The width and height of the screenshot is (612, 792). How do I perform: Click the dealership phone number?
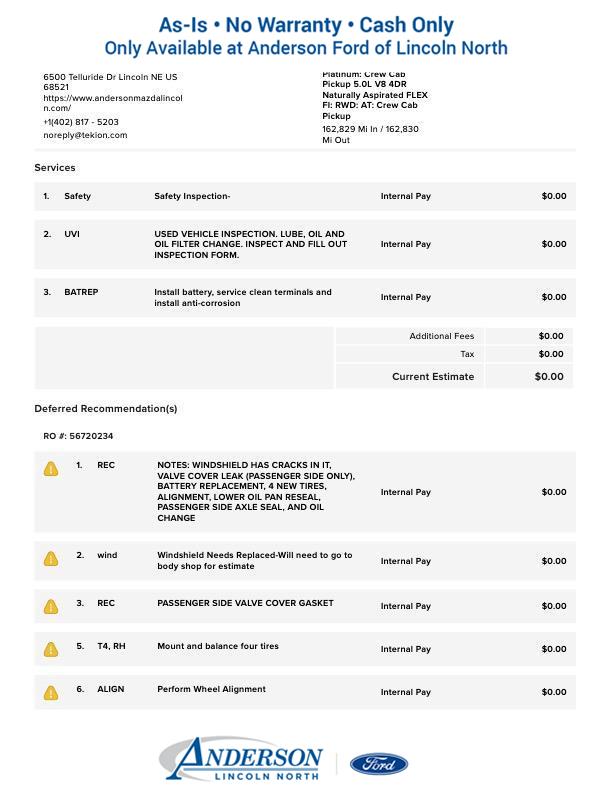81,122
